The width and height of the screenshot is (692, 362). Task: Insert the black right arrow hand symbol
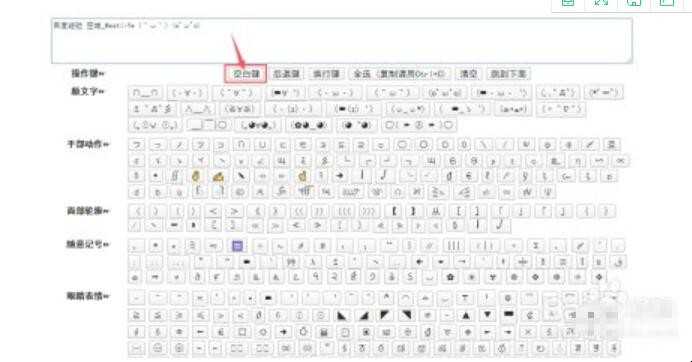click(x=340, y=177)
